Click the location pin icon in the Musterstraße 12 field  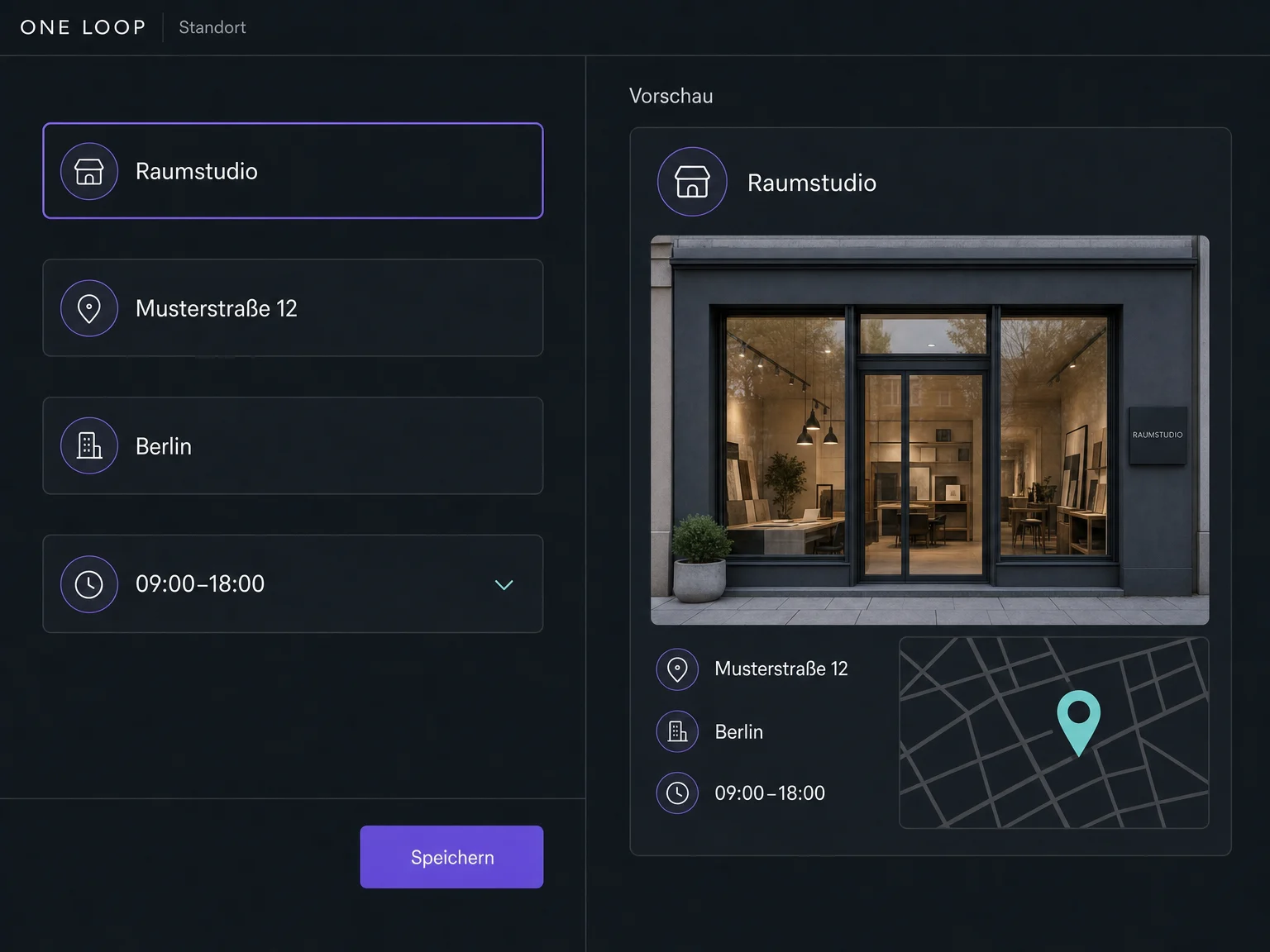89,308
